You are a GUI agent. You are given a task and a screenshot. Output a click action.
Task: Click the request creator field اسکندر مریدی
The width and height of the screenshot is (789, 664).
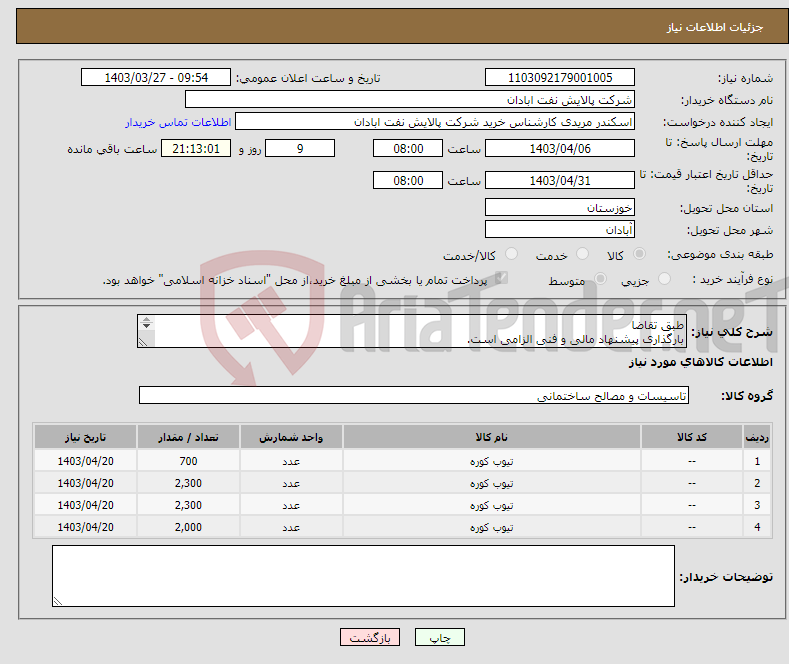(435, 122)
